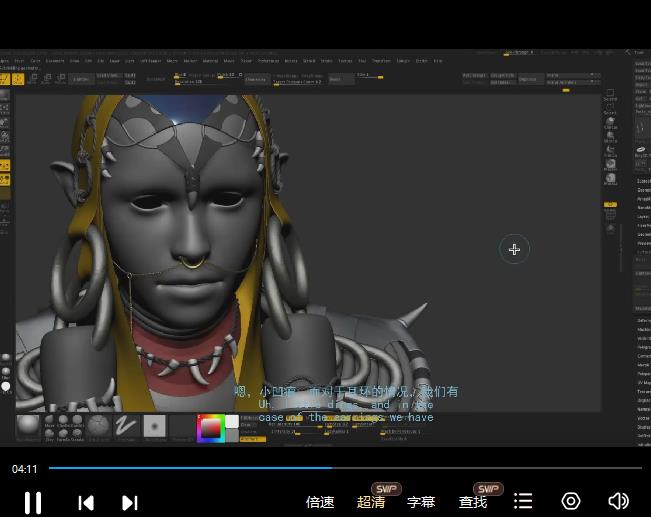Pause the video playback
The height and width of the screenshot is (517, 651).
(x=32, y=502)
